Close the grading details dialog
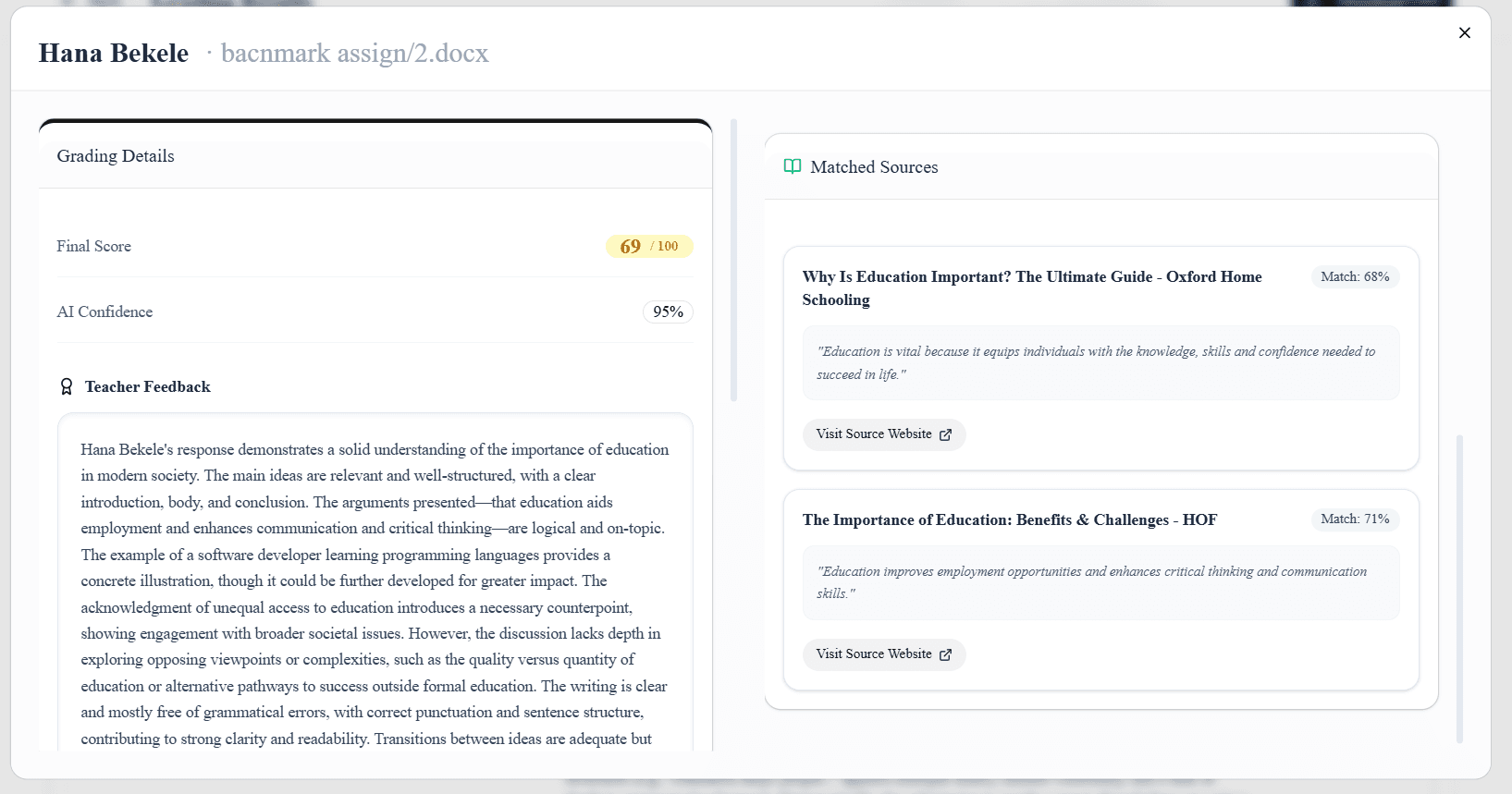This screenshot has height=794, width=1512. point(1464,33)
